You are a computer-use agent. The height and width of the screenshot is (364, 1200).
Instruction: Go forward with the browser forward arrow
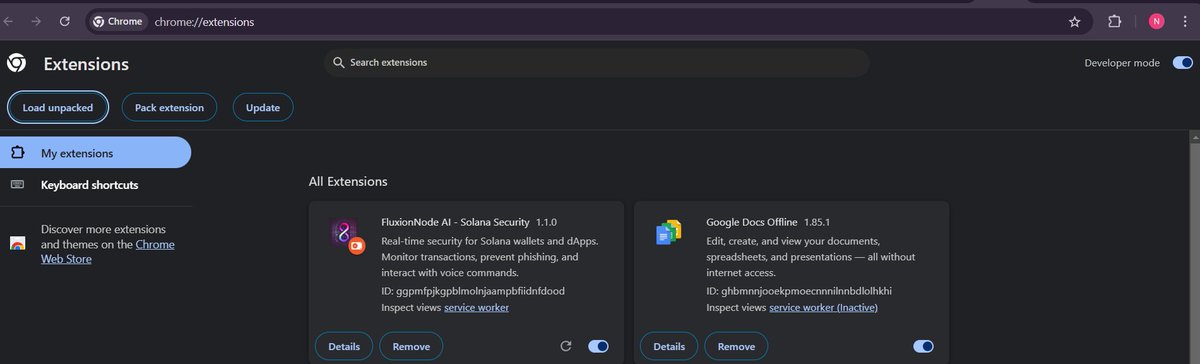pos(36,21)
